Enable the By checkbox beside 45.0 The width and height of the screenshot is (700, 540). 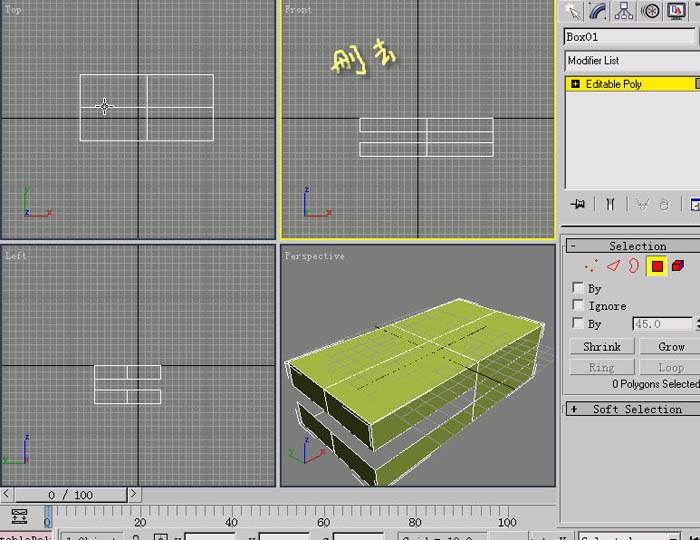[578, 323]
